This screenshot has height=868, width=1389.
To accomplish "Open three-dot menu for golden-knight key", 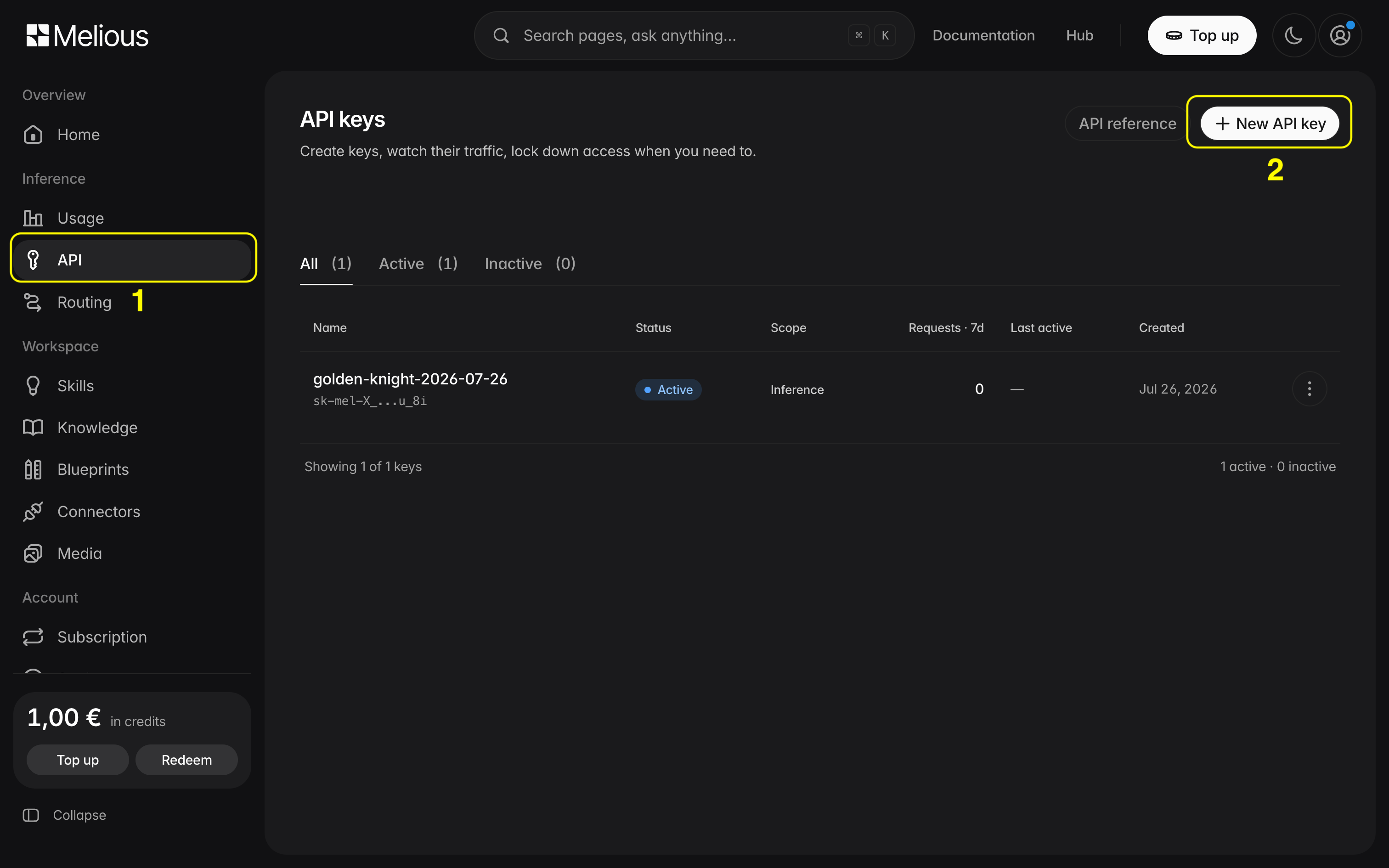I will pyautogui.click(x=1309, y=389).
